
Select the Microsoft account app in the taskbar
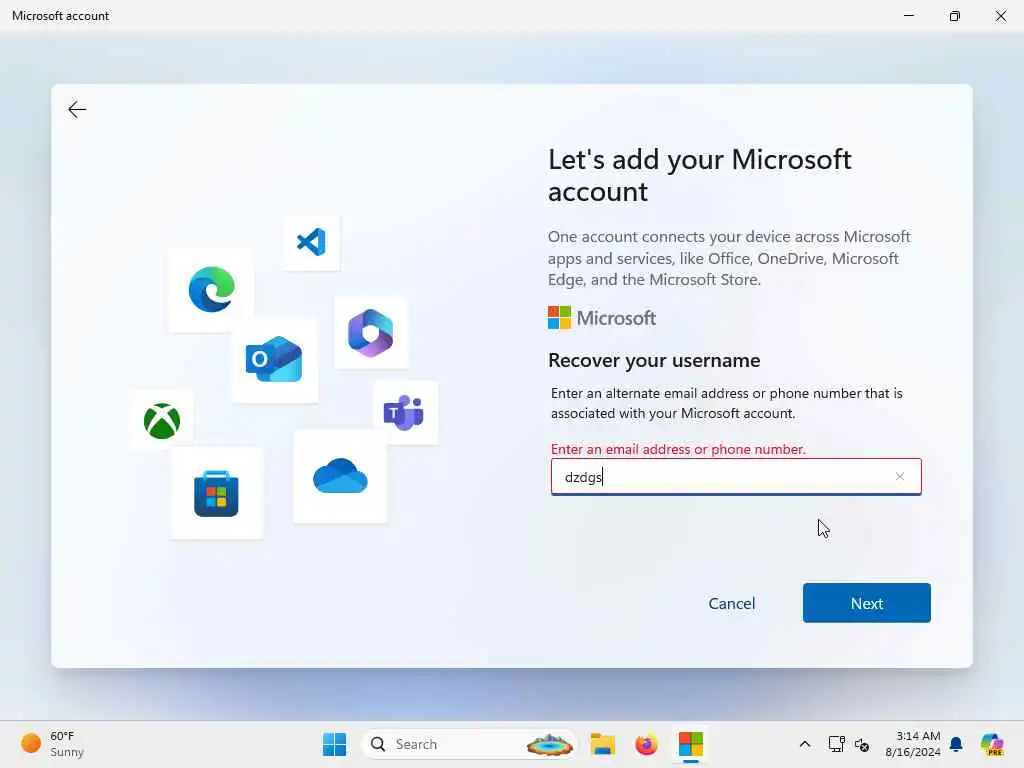(691, 744)
